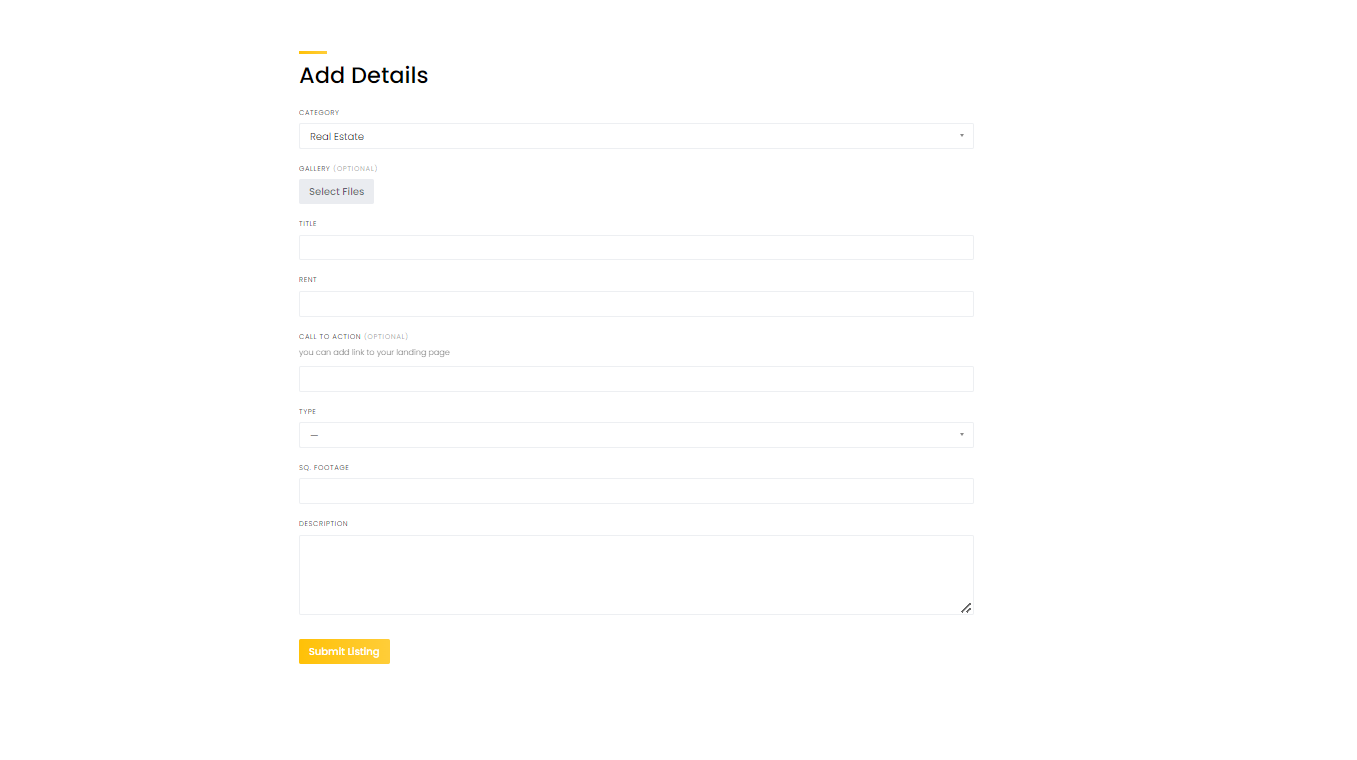Image resolution: width=1357 pixels, height=760 pixels.
Task: Open the Type dropdown
Action: (x=636, y=435)
